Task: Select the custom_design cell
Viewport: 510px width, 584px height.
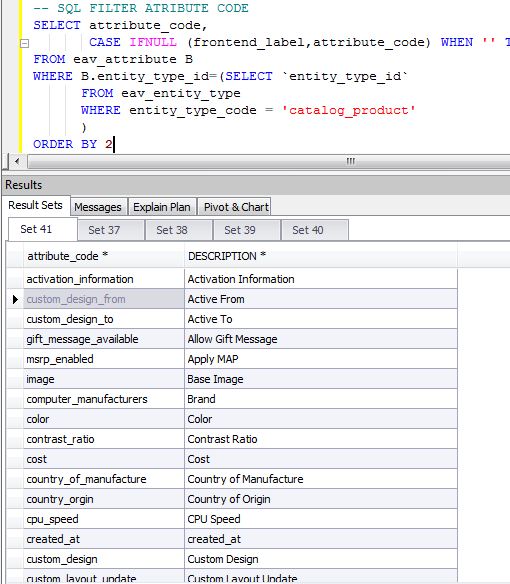Action: coord(104,559)
